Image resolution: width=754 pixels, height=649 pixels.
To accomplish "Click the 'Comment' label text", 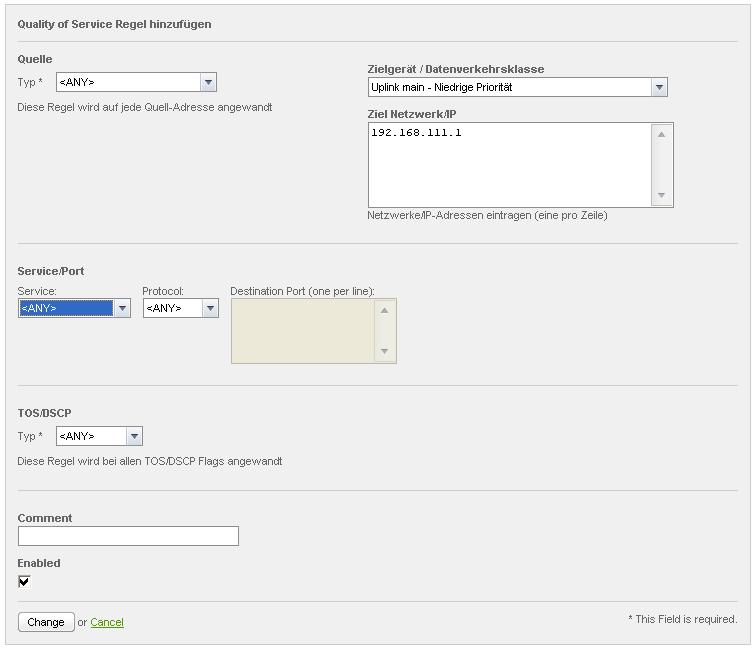I will click(x=45, y=518).
